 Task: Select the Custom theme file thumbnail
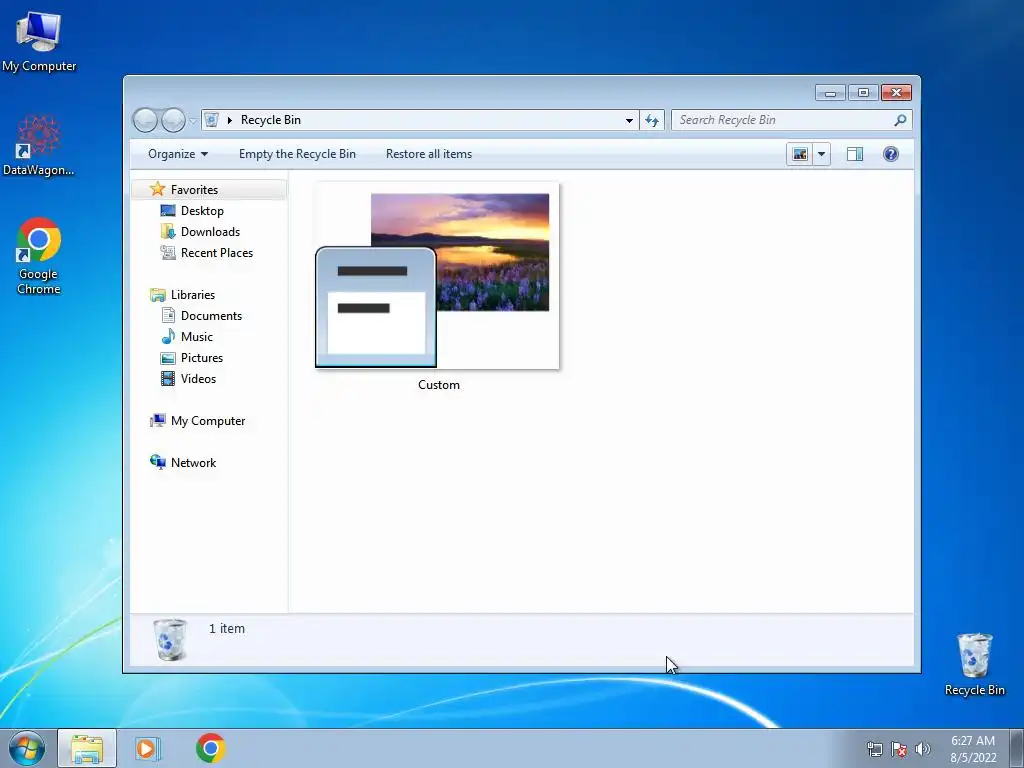click(438, 276)
